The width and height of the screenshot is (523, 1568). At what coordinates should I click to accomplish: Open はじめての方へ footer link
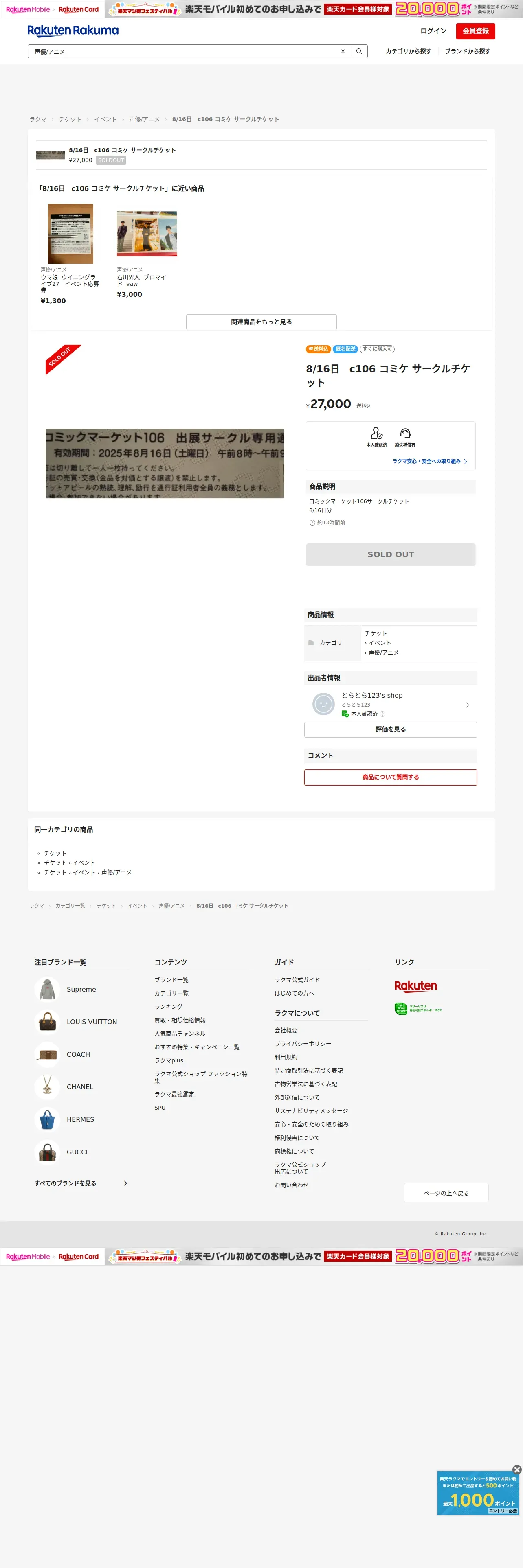click(294, 993)
